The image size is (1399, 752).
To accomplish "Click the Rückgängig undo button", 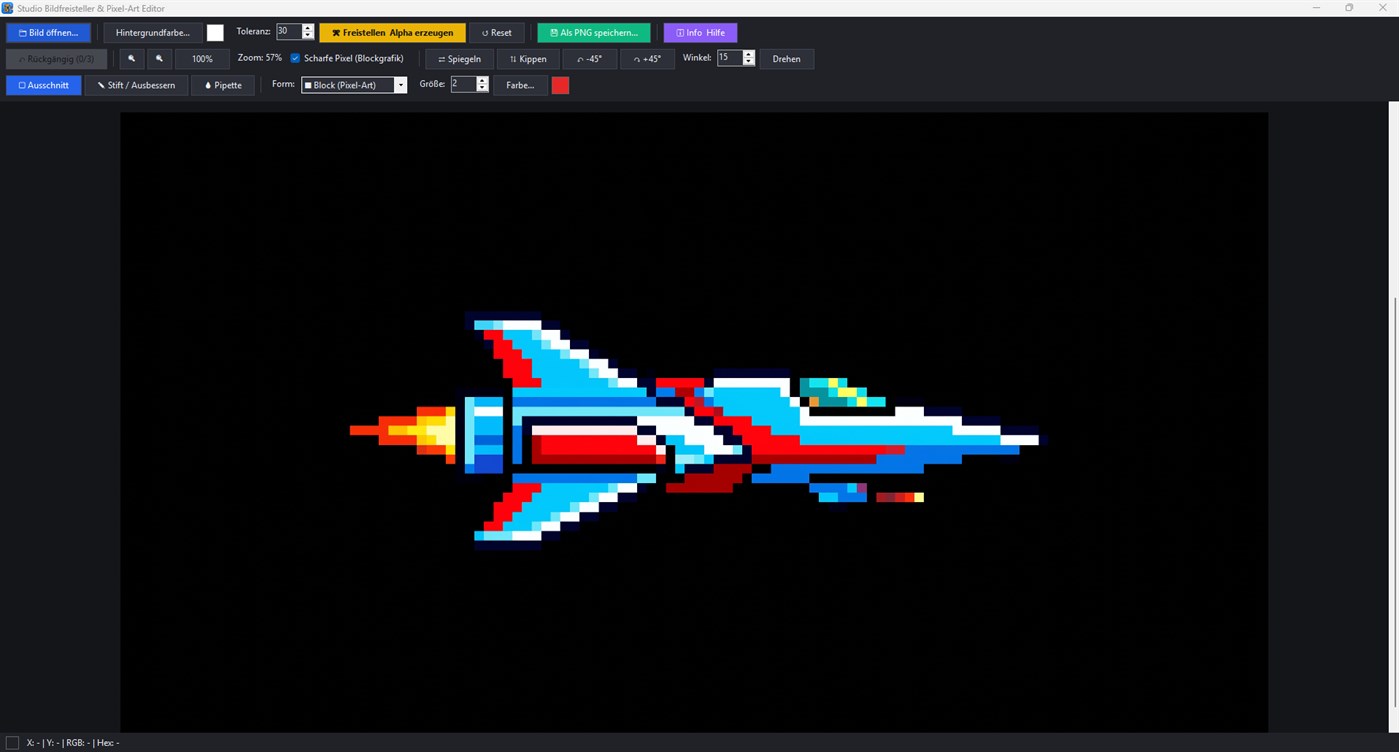I will [x=56, y=59].
